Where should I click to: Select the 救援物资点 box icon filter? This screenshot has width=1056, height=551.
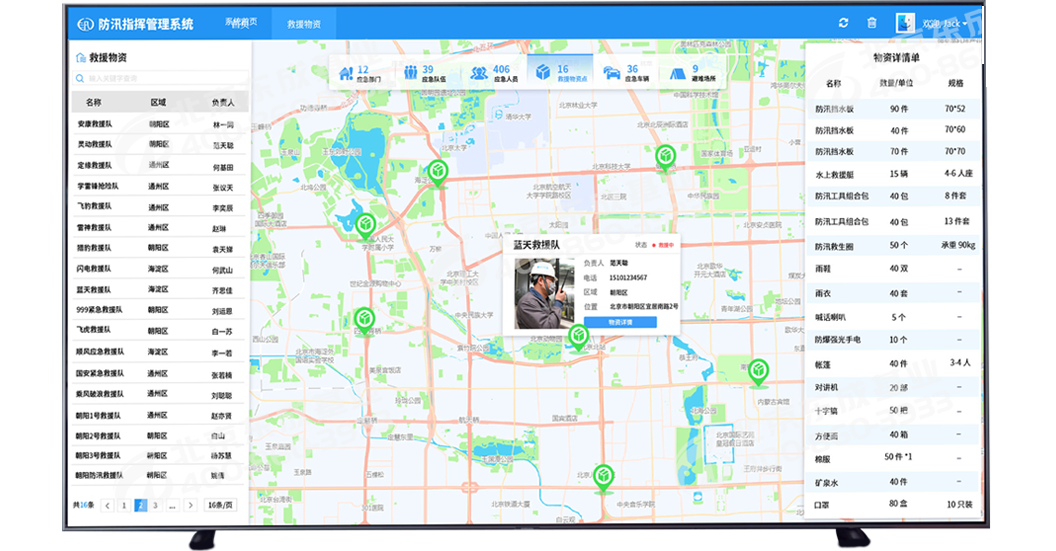(543, 73)
